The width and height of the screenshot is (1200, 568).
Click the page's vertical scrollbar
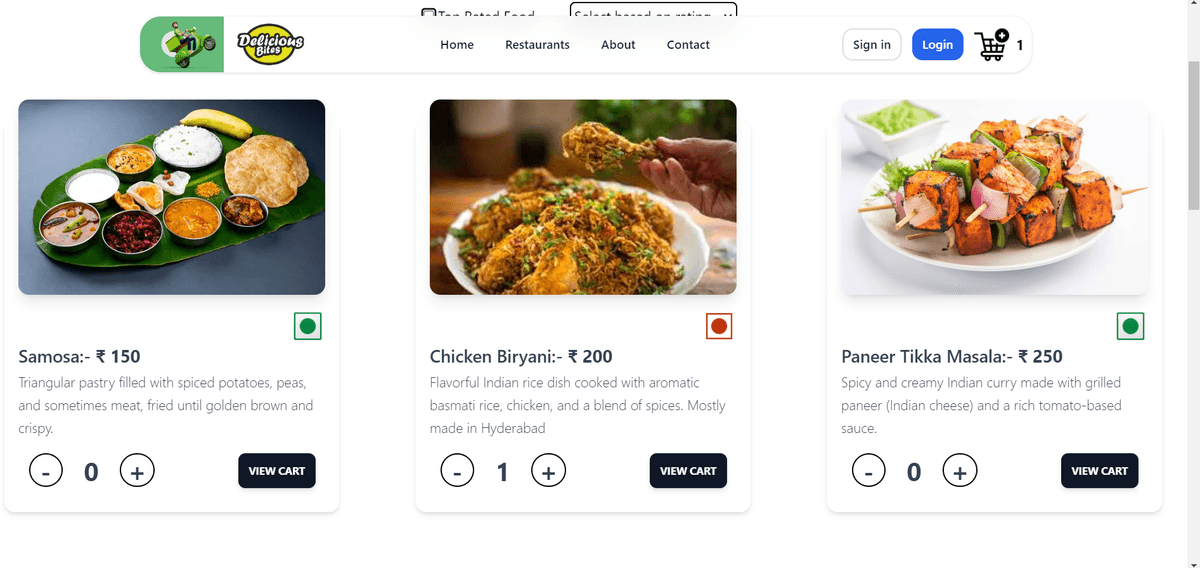(1192, 135)
